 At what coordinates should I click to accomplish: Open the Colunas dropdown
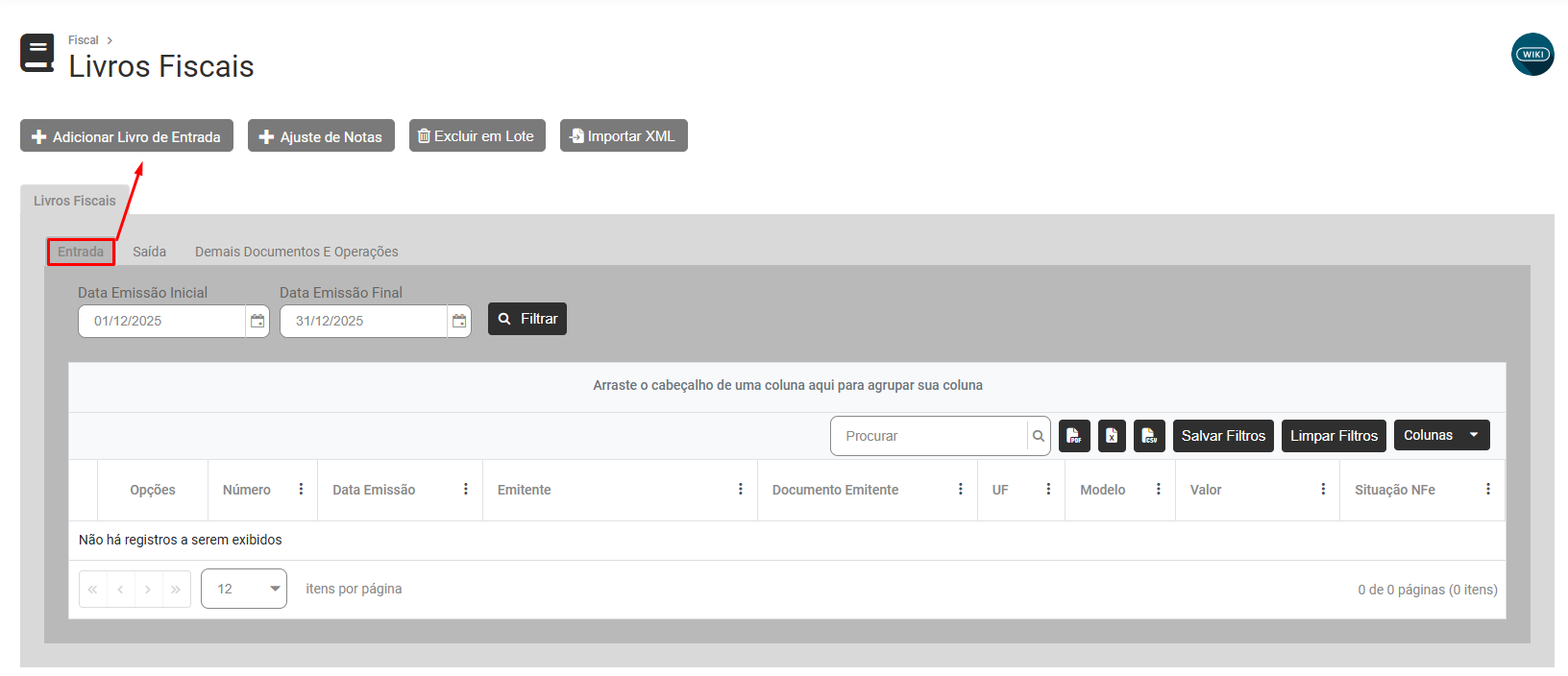pyautogui.click(x=1441, y=435)
